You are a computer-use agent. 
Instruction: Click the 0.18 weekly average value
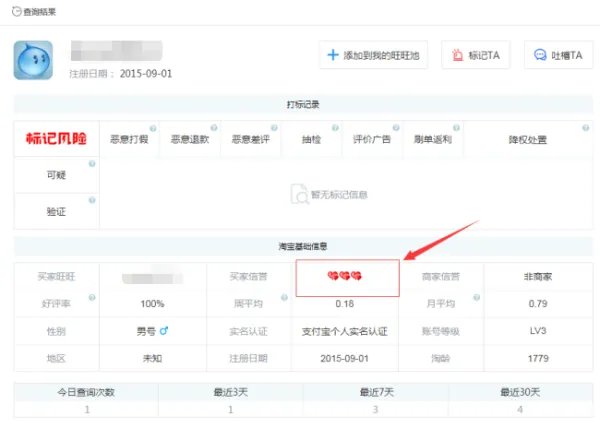tap(344, 304)
